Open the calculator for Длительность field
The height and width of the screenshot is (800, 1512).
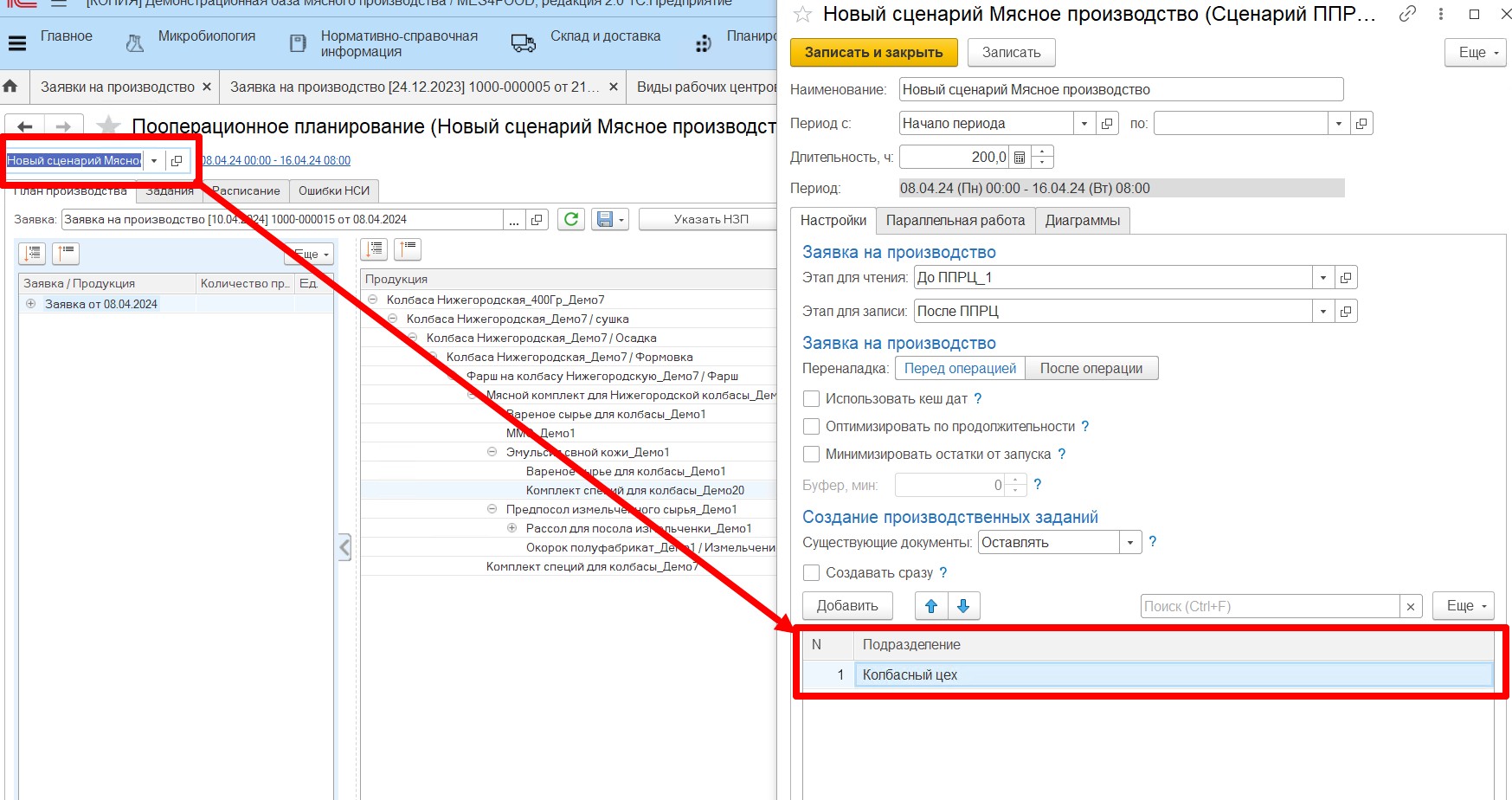click(x=1020, y=158)
